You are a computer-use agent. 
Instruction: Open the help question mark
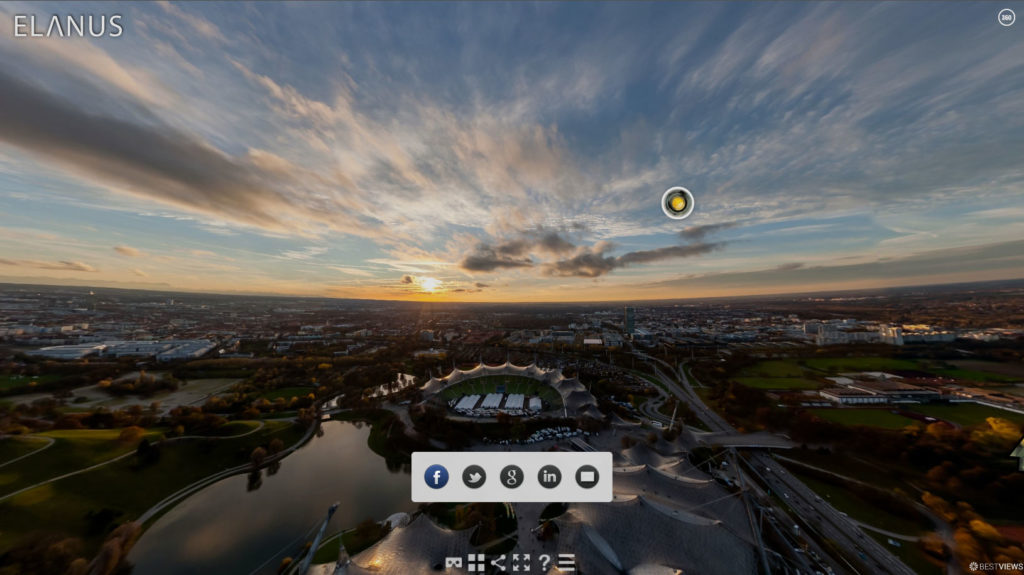[x=544, y=563]
